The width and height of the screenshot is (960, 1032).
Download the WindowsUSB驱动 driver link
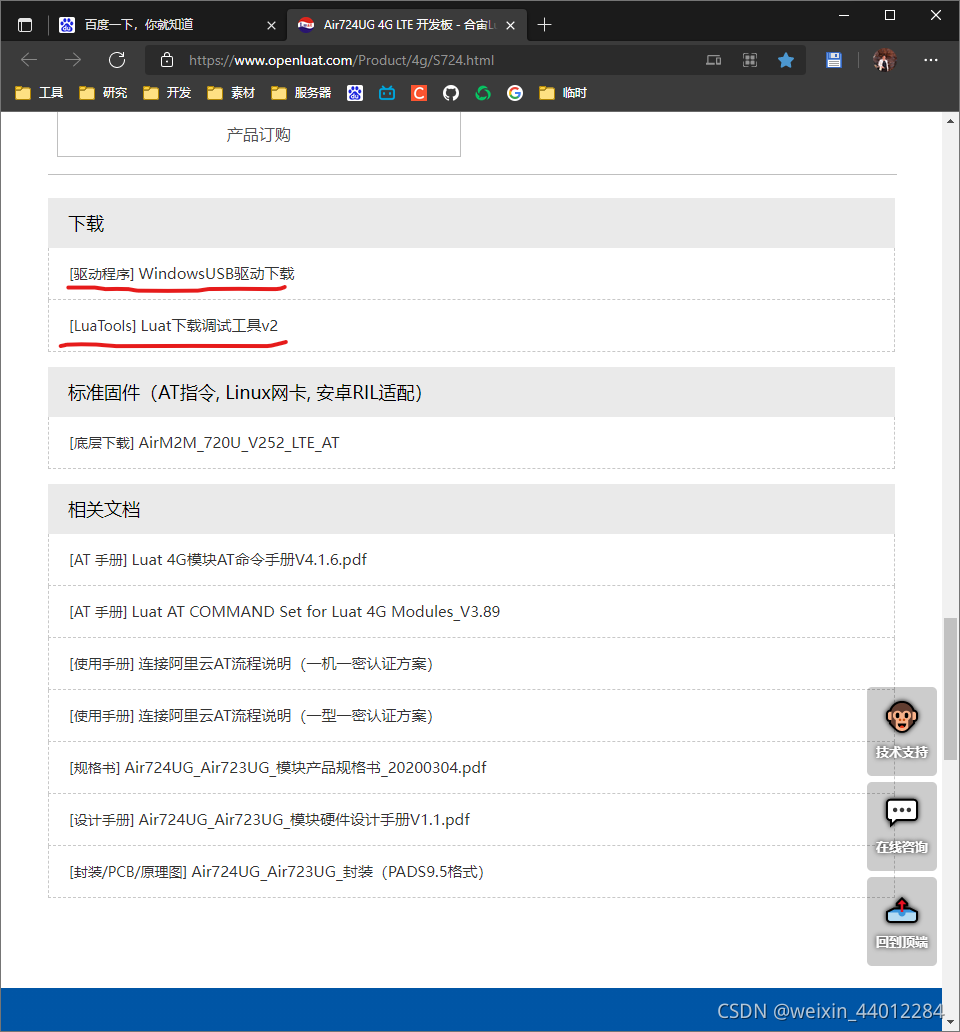pos(182,274)
